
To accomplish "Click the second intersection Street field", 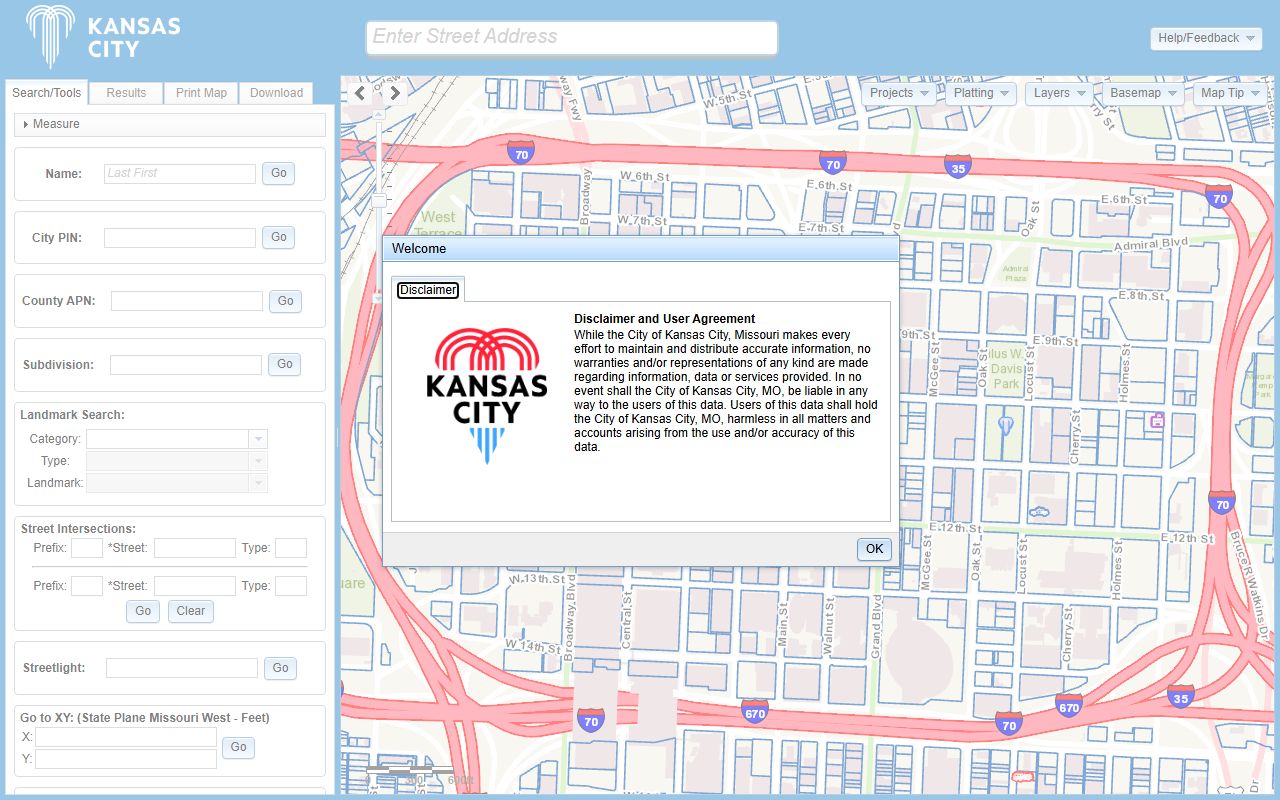I will click(x=195, y=586).
